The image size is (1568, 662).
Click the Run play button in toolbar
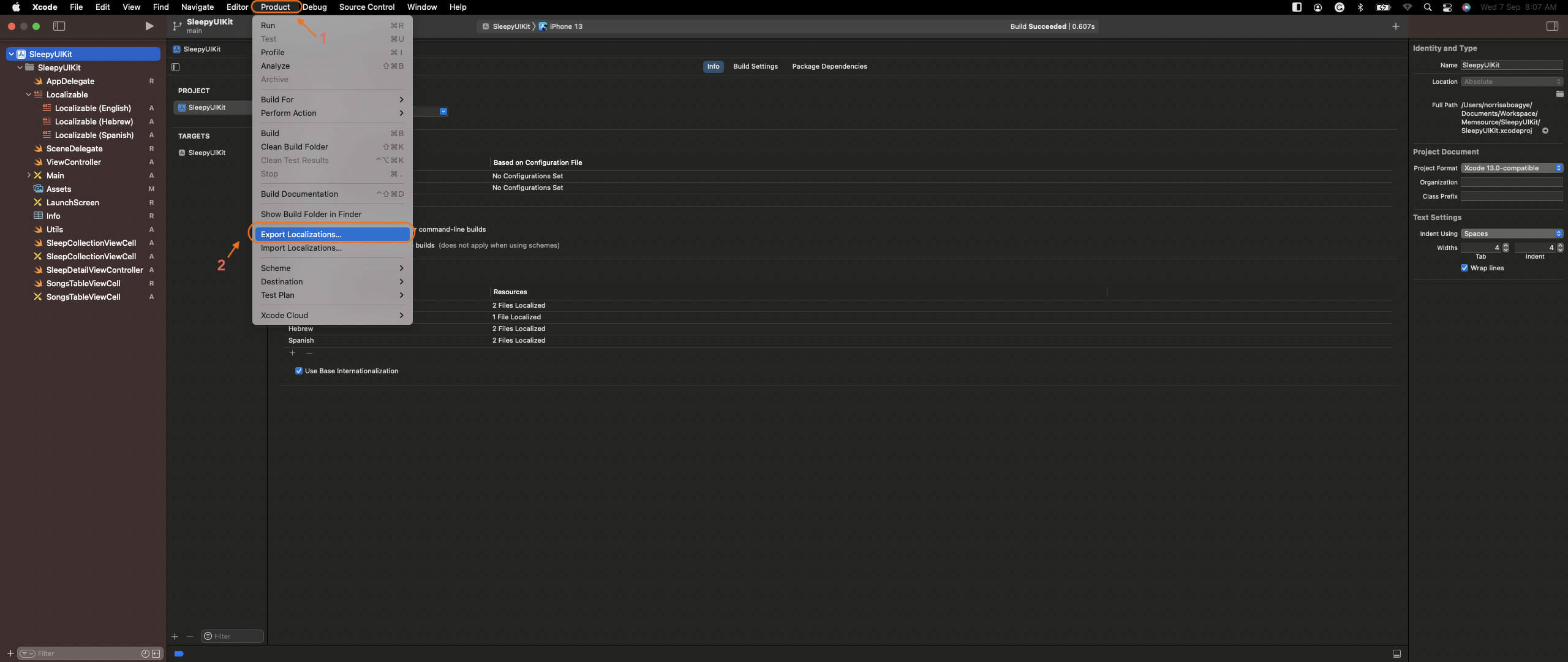(x=149, y=26)
